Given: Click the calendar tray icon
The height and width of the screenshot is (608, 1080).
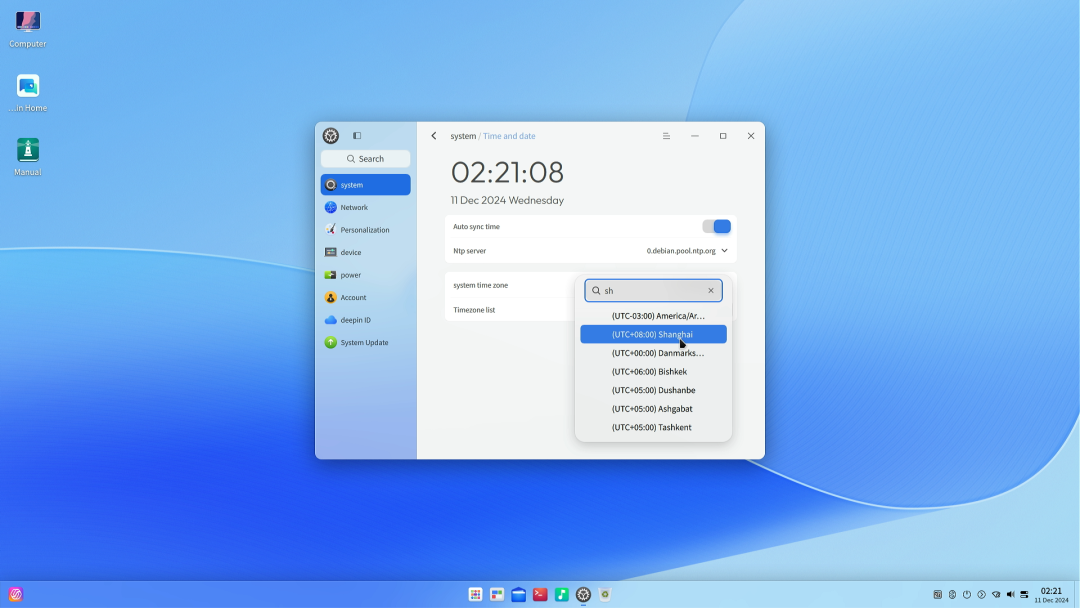Looking at the screenshot, I should coord(937,594).
